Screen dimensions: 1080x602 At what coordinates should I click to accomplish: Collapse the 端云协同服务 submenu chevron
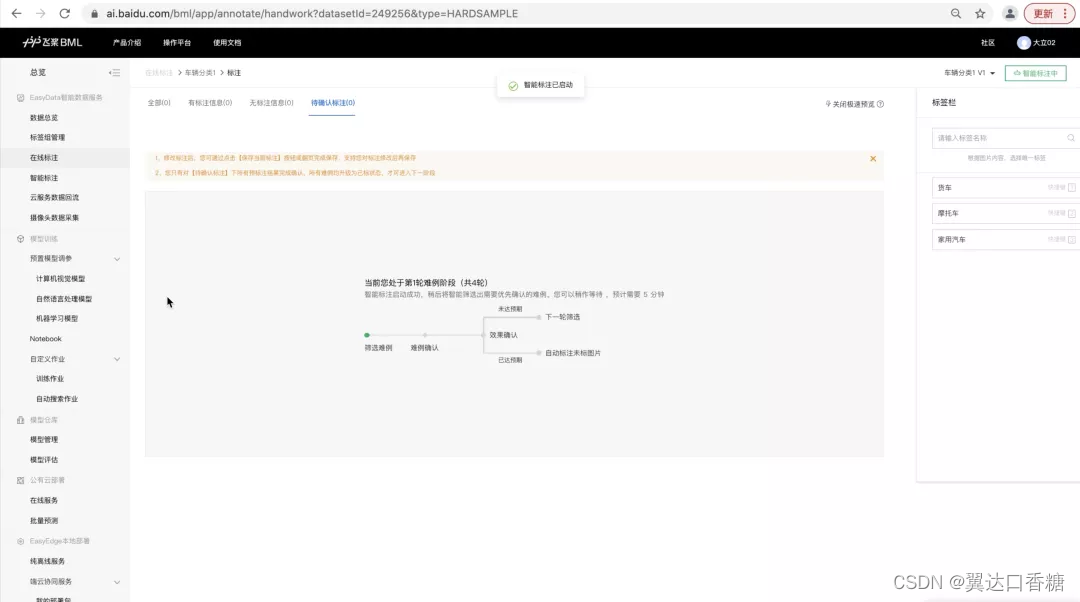point(117,582)
